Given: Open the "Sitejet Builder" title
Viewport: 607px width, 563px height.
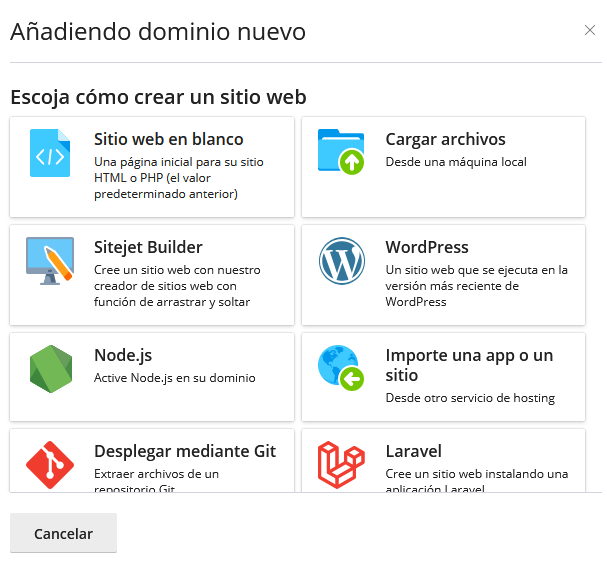Looking at the screenshot, I should pos(148,247).
